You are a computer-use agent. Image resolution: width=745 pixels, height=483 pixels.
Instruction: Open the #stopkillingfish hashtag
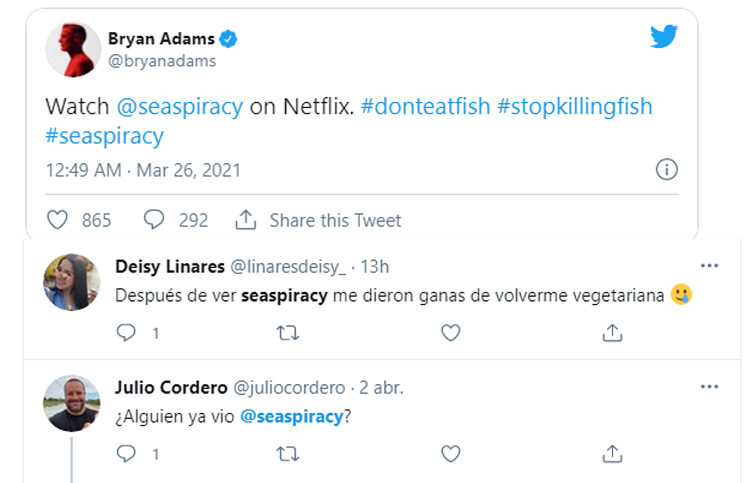click(574, 106)
